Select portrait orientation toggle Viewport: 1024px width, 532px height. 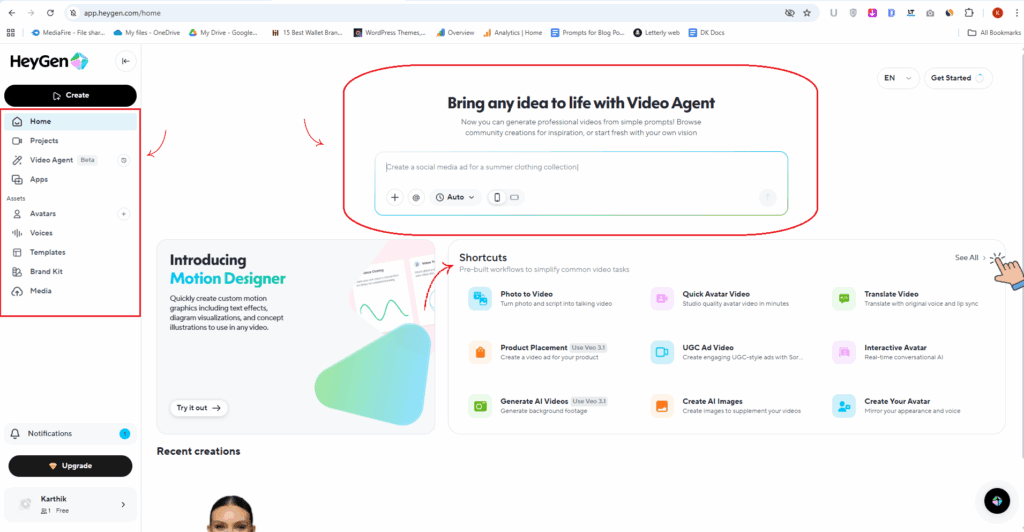(x=497, y=197)
